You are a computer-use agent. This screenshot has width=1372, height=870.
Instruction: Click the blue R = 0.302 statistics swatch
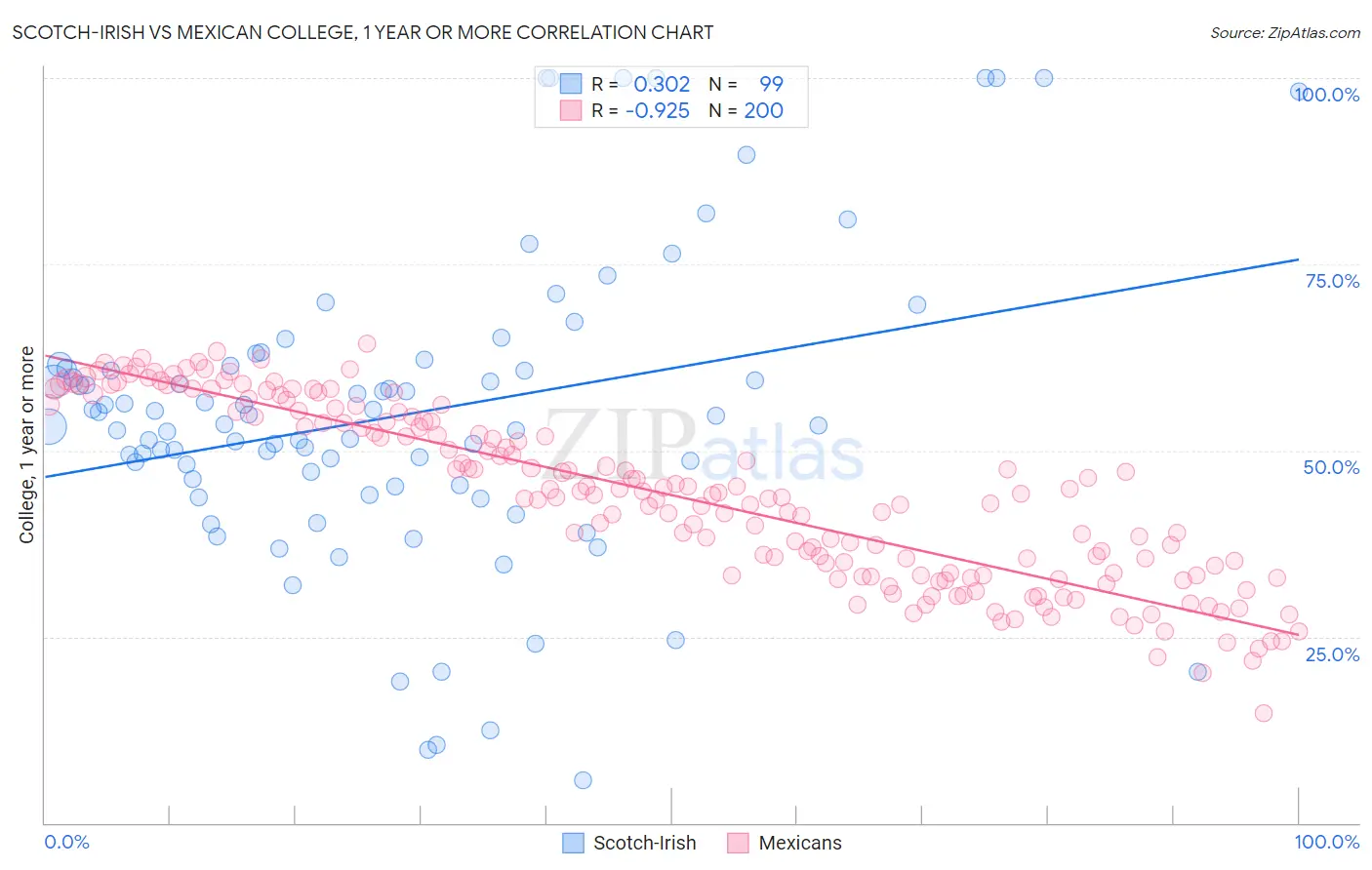[571, 84]
